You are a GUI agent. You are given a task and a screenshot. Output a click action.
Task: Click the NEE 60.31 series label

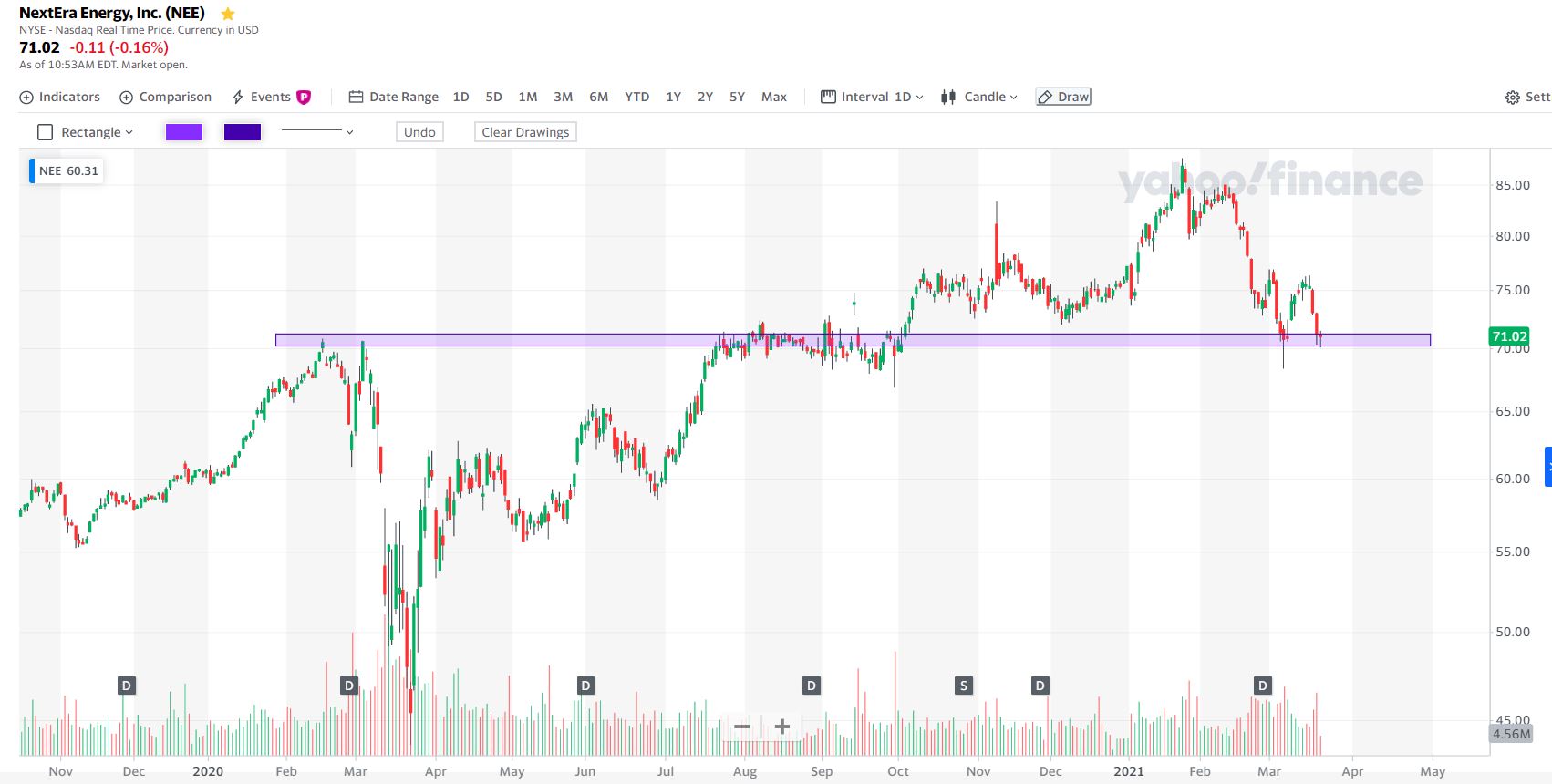[x=67, y=170]
